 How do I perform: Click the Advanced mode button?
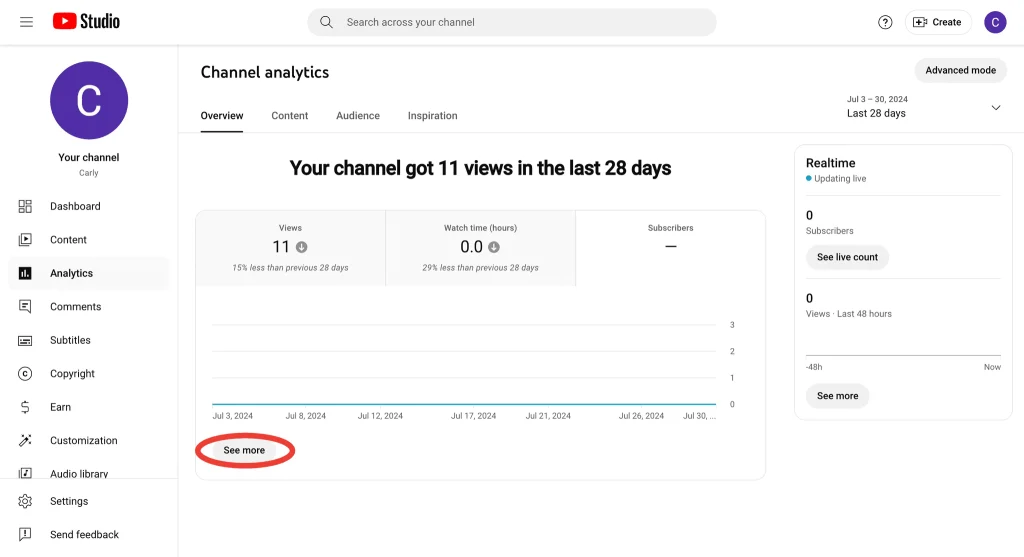[x=960, y=70]
